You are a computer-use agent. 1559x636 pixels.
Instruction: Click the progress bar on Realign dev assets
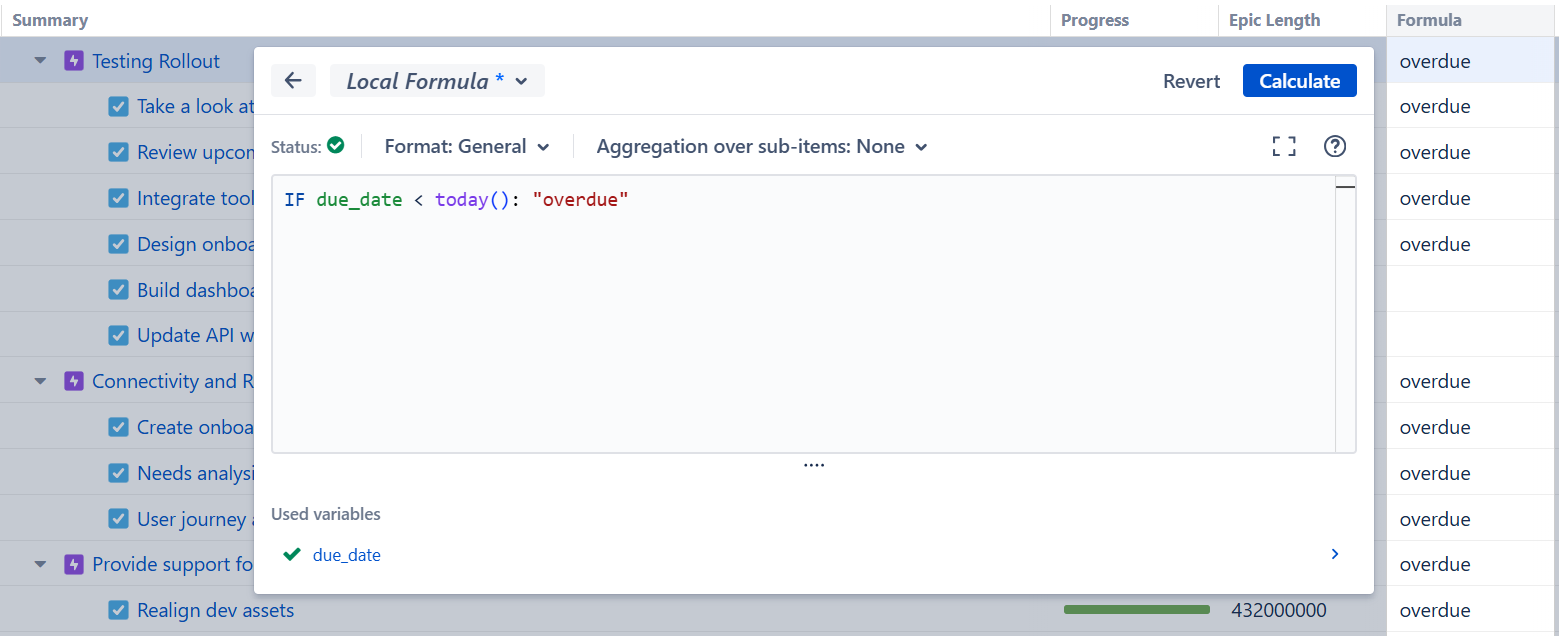[1136, 608]
